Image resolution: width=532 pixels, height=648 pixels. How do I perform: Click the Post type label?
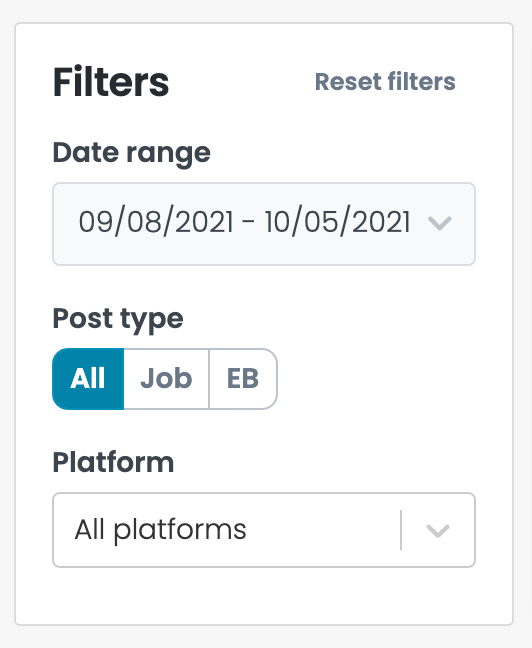(118, 319)
